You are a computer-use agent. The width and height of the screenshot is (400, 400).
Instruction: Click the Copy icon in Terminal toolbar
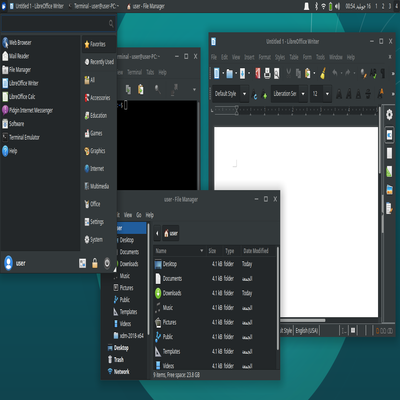(128, 89)
